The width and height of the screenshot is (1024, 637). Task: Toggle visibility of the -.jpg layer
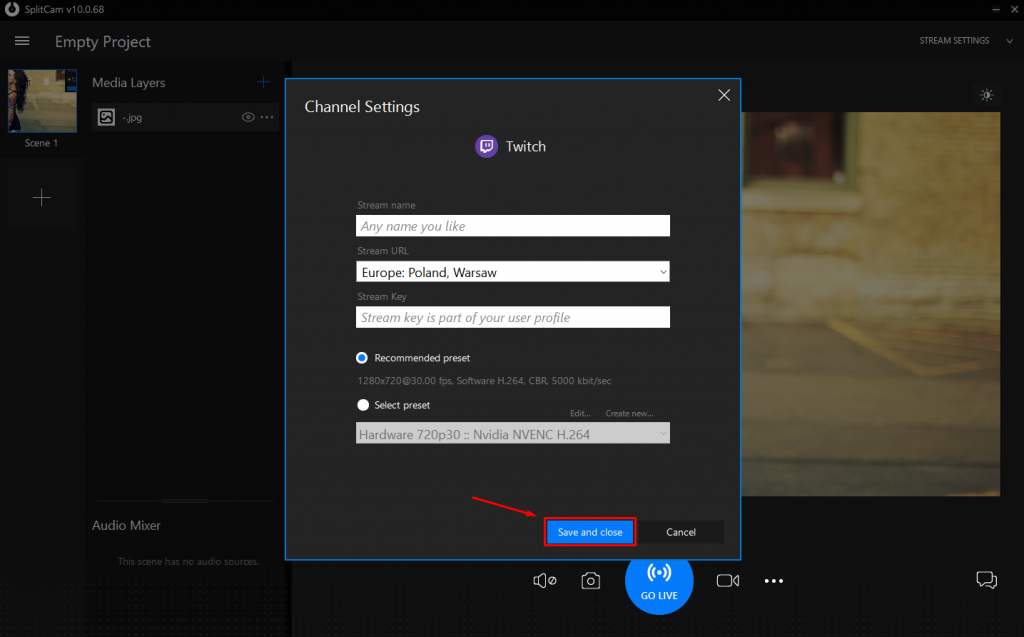pos(248,118)
